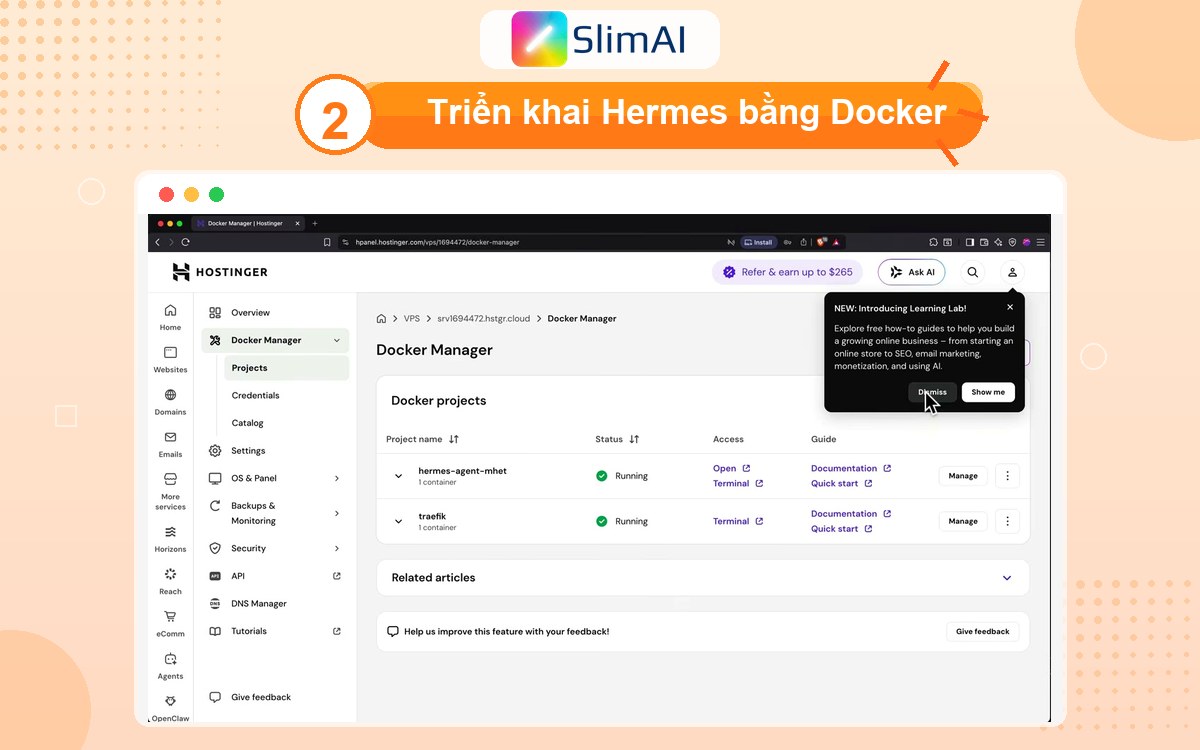This screenshot has height=750, width=1200.
Task: Collapse the Docker Manager sidebar section
Action: [337, 341]
